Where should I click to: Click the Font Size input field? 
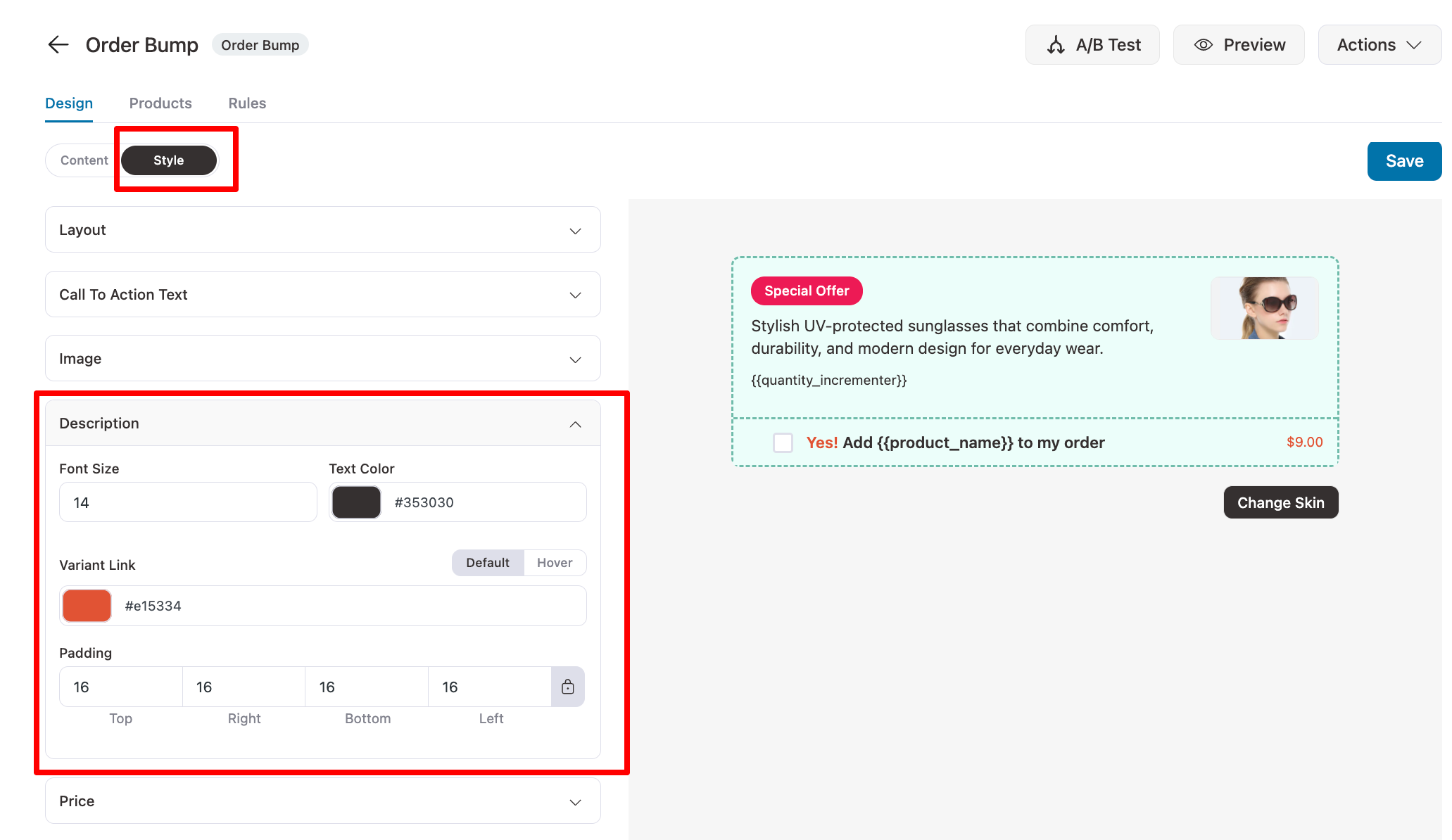(188, 502)
